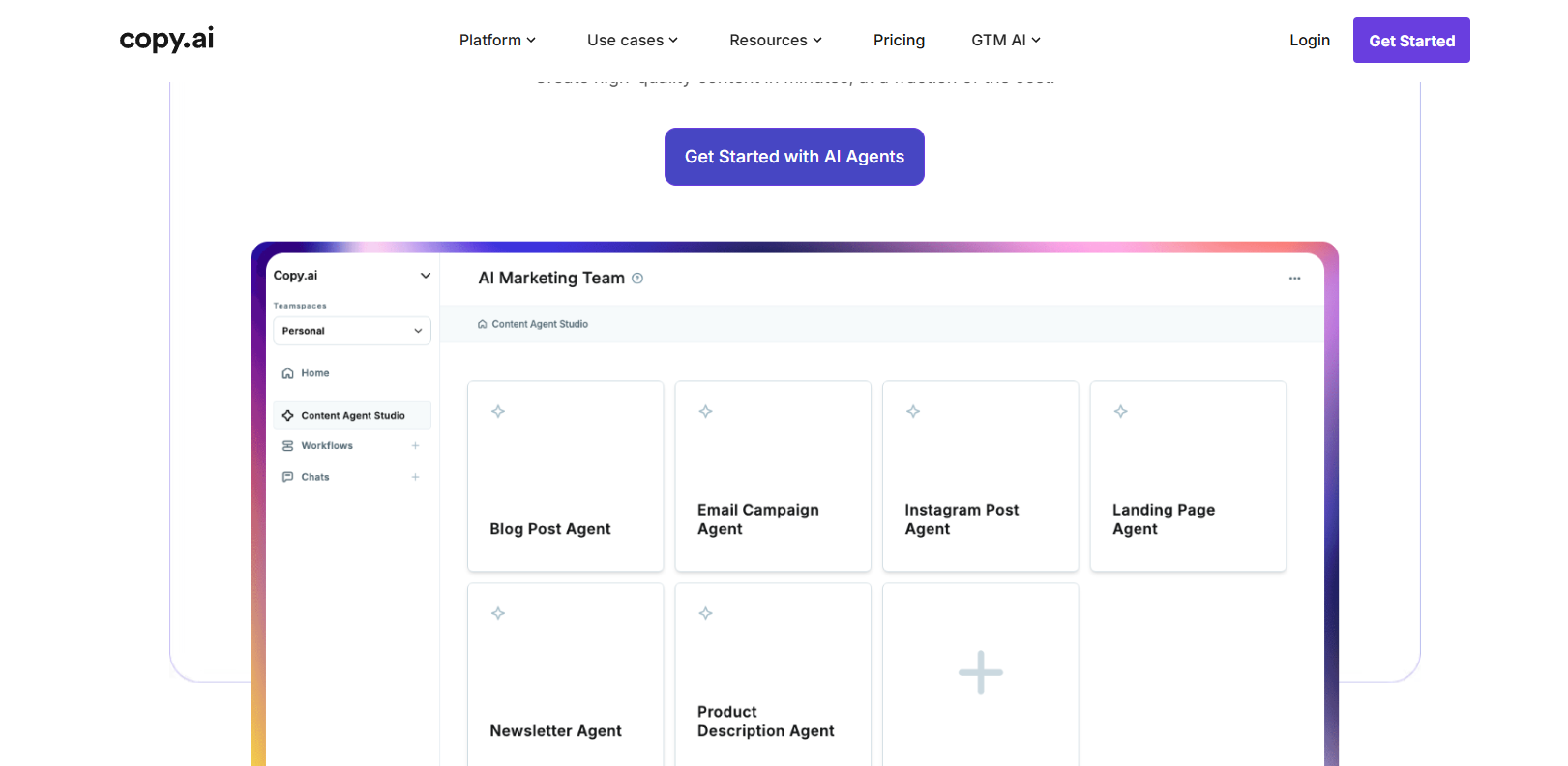Click the Content Agent Studio sparkle icon

(287, 416)
